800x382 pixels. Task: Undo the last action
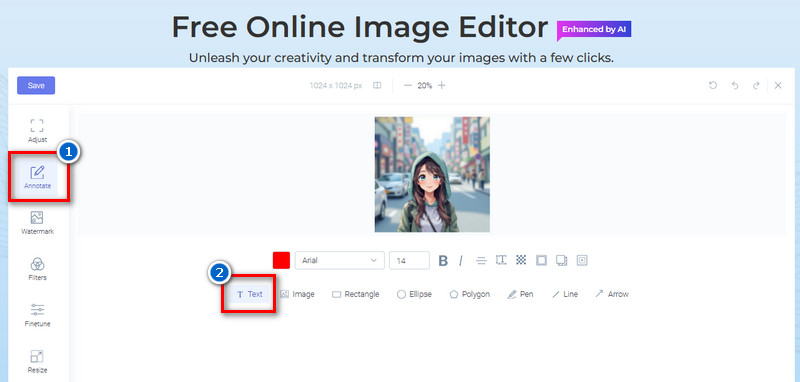click(735, 86)
